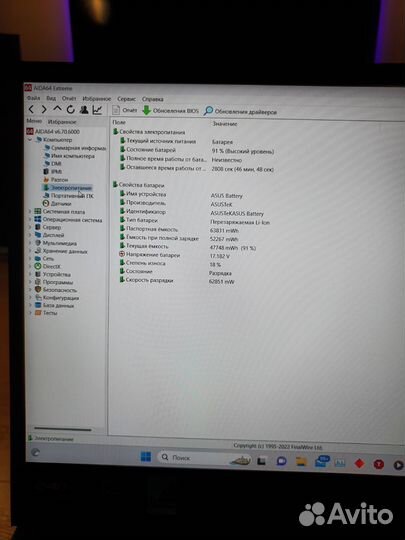Open the Отчёт menu in menu bar

[x=69, y=98]
